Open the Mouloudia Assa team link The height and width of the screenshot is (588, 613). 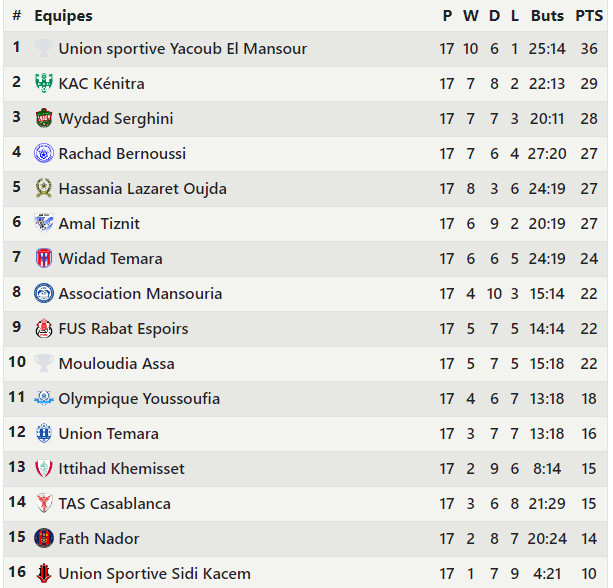pos(116,364)
